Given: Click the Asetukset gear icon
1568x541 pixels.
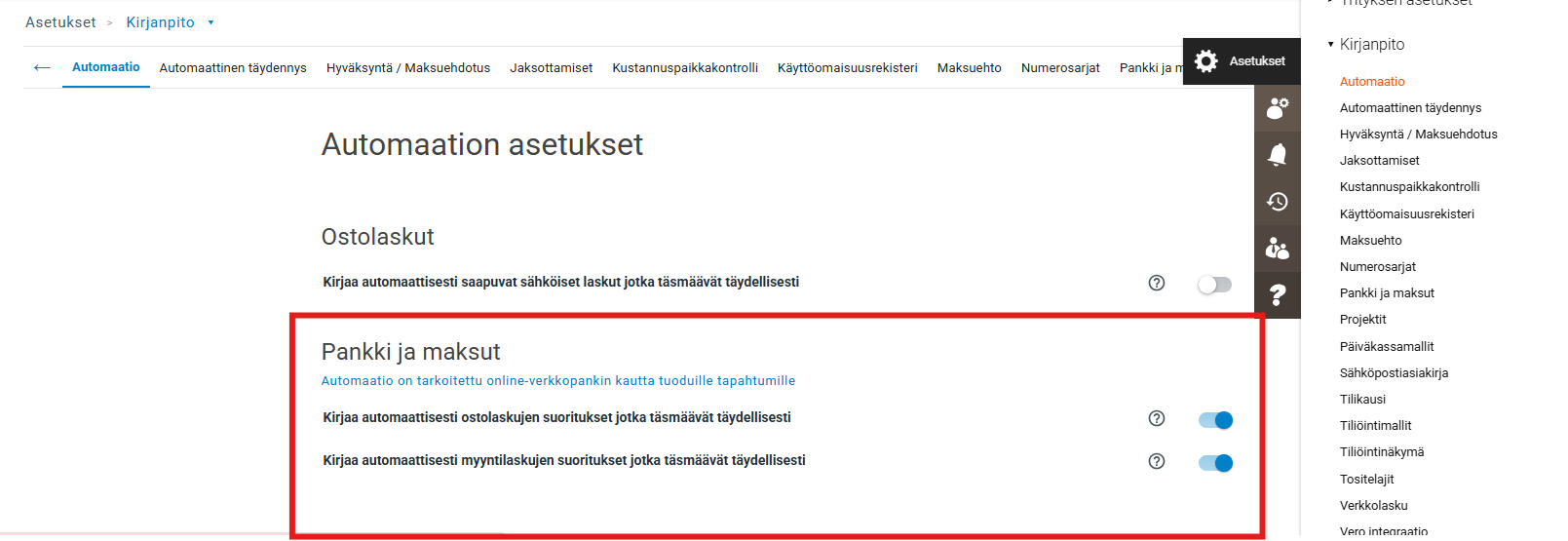Looking at the screenshot, I should 1206,61.
